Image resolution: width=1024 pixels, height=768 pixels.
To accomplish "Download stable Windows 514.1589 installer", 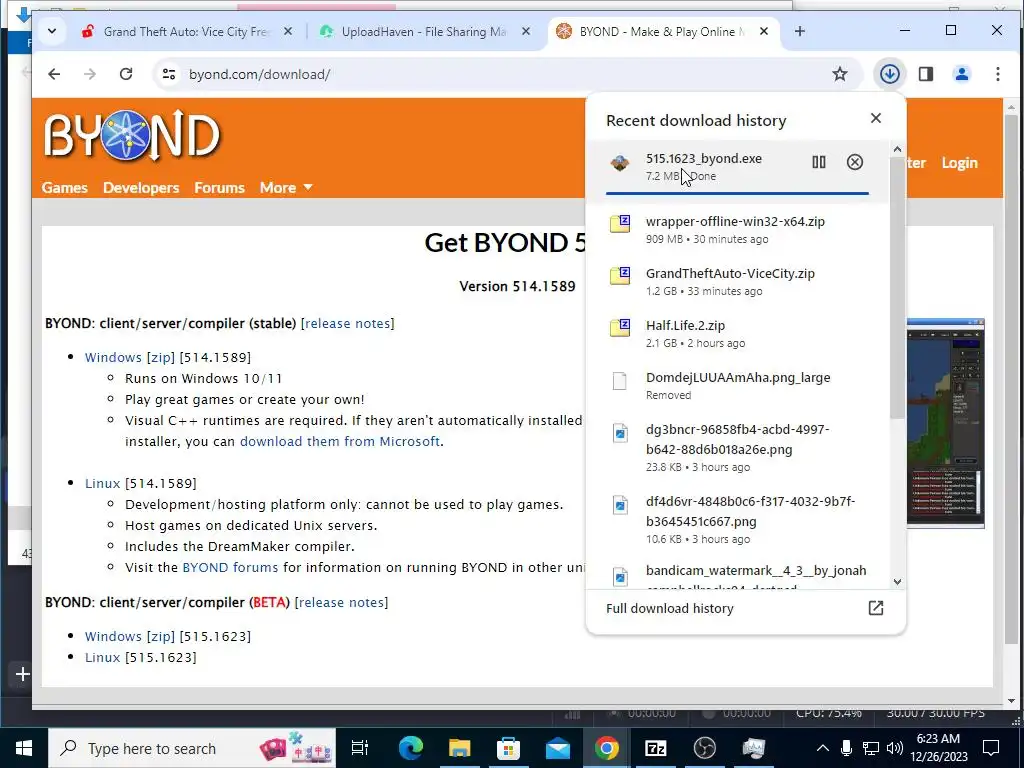I will (x=113, y=357).
